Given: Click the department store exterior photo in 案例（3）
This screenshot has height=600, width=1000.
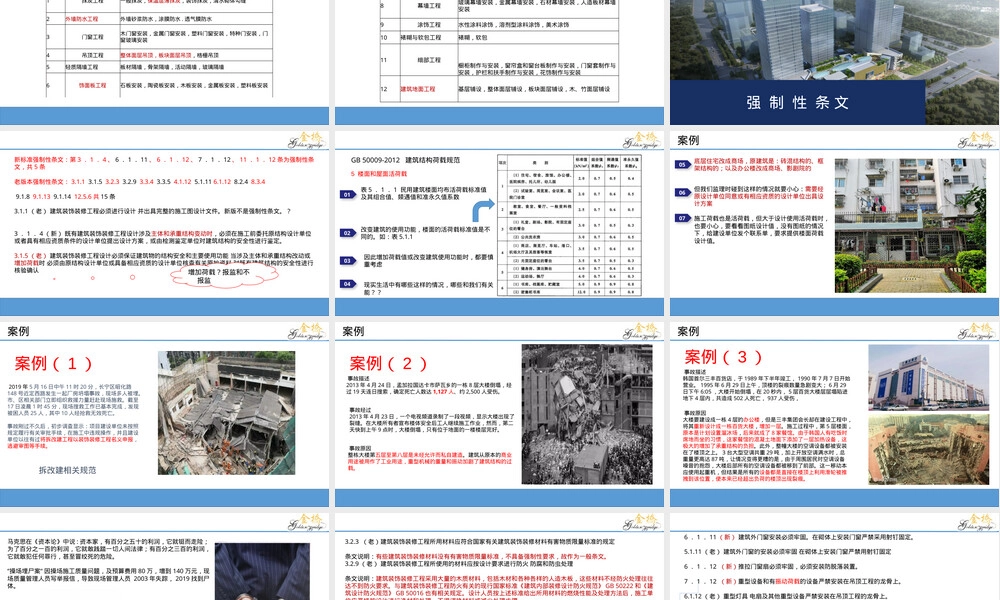Looking at the screenshot, I should pyautogui.click(x=928, y=377).
